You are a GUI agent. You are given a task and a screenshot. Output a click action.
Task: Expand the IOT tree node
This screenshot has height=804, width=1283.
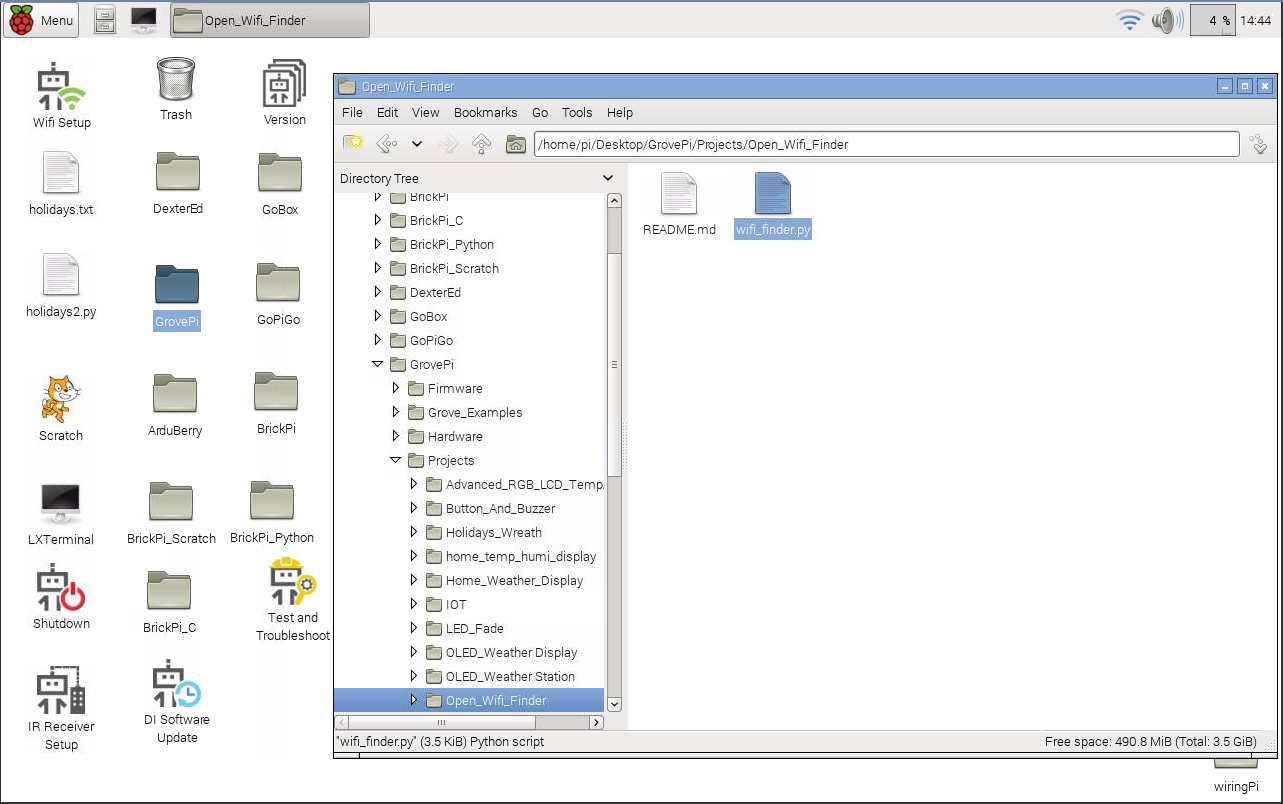[x=413, y=604]
